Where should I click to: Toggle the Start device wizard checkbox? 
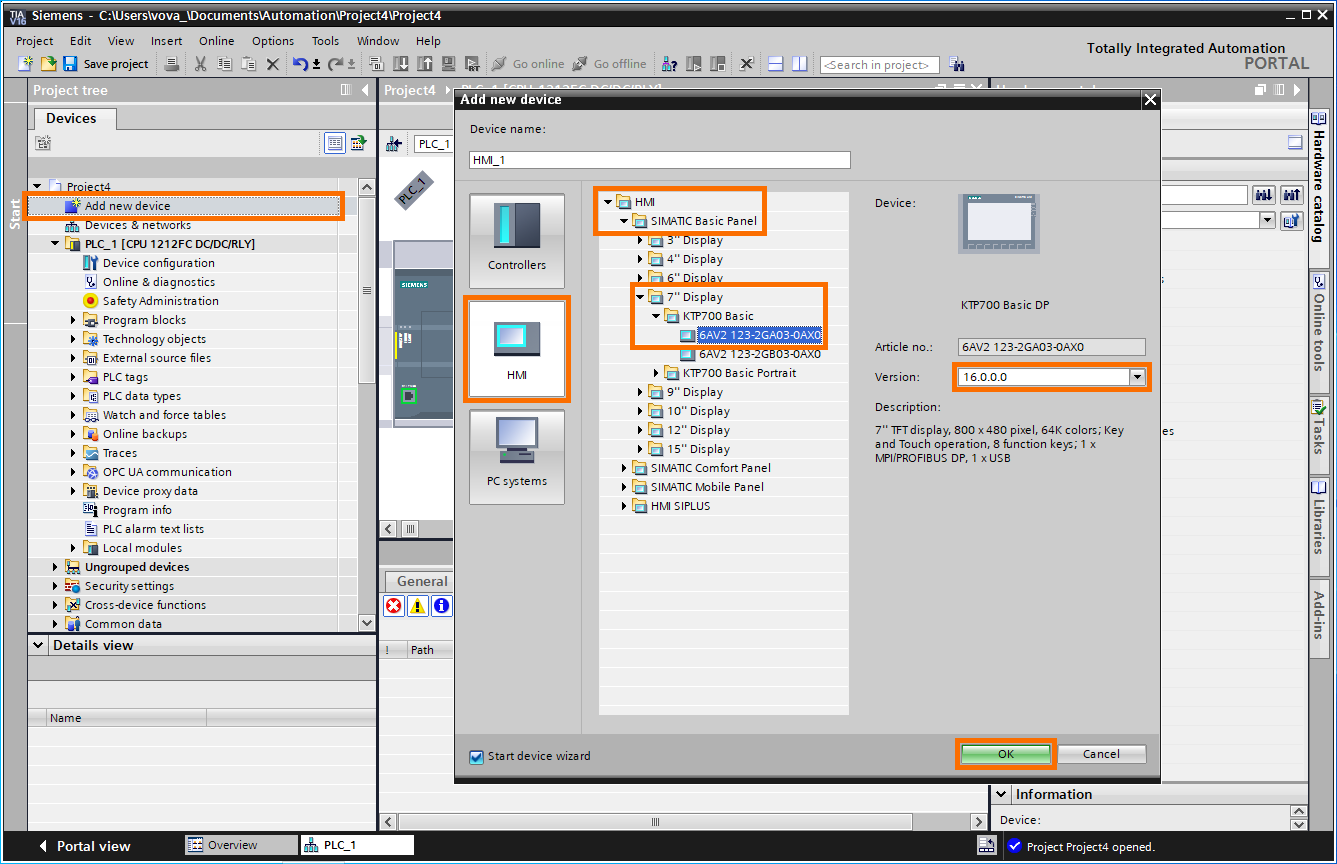(x=477, y=756)
